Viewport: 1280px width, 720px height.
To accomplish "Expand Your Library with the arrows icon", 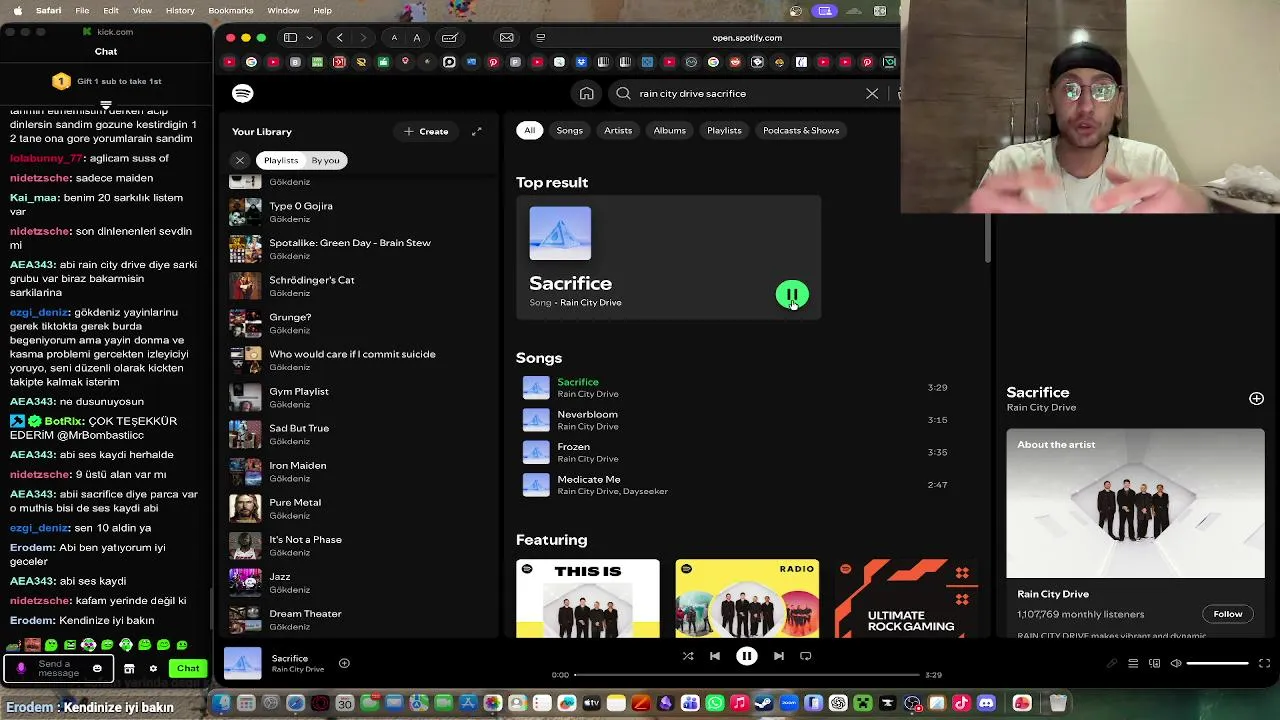I will point(477,131).
